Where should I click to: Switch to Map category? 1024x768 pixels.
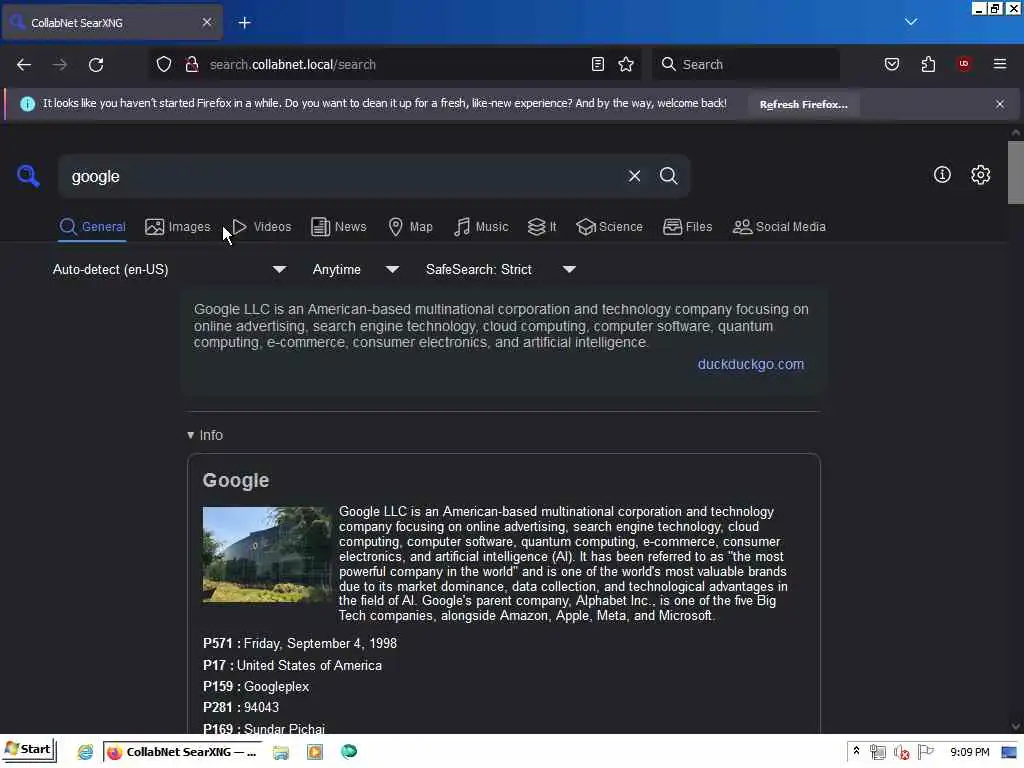(x=410, y=227)
